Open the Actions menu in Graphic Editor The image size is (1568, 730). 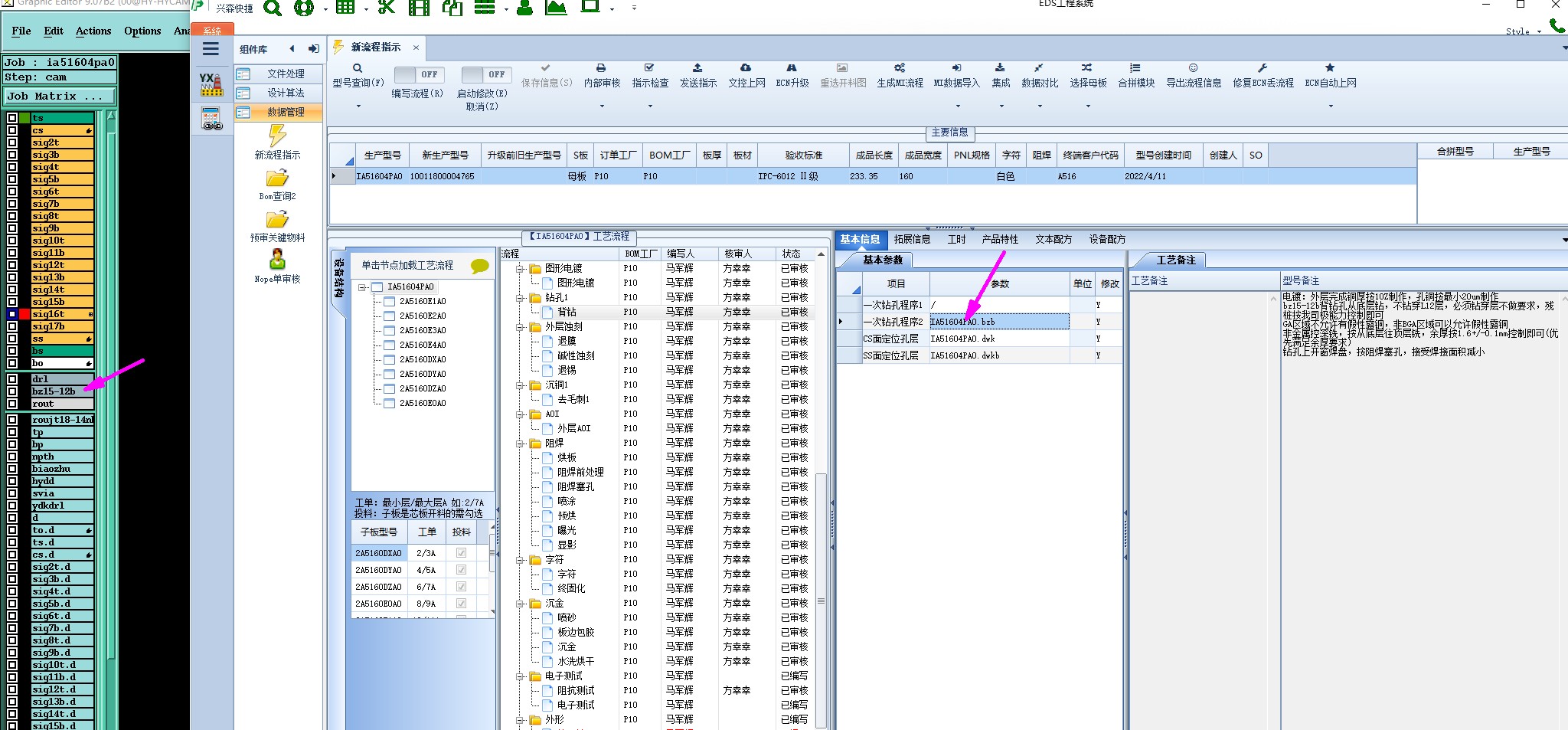[x=93, y=31]
